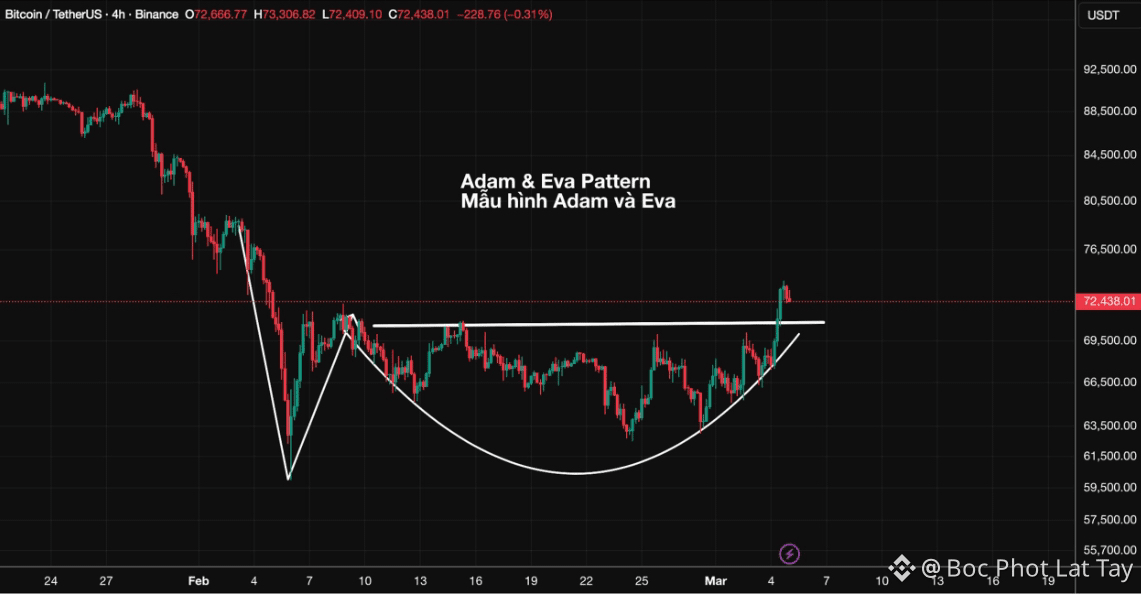1141x594 pixels.
Task: Click the 61,500.00 price axis label
Action: 1110,456
